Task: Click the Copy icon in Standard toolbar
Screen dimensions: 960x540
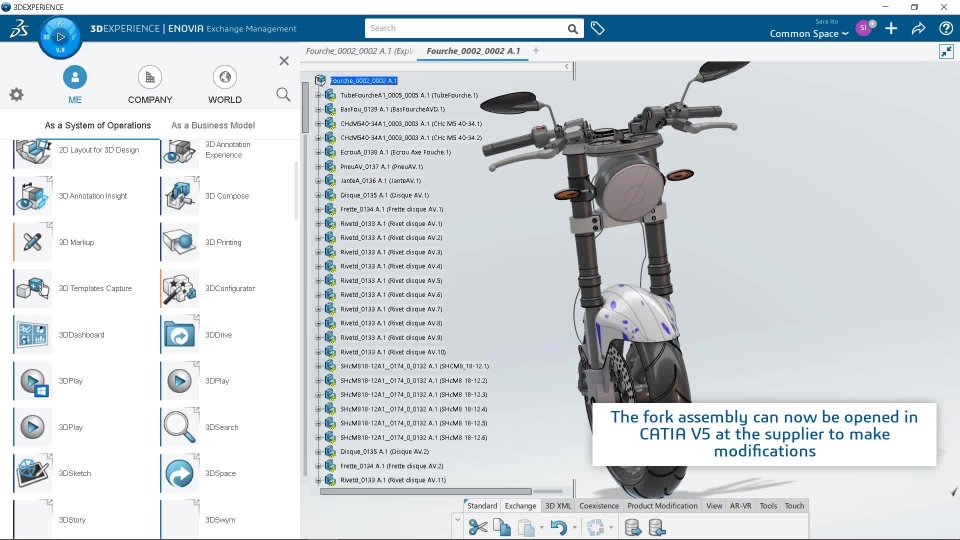Action: (x=501, y=527)
